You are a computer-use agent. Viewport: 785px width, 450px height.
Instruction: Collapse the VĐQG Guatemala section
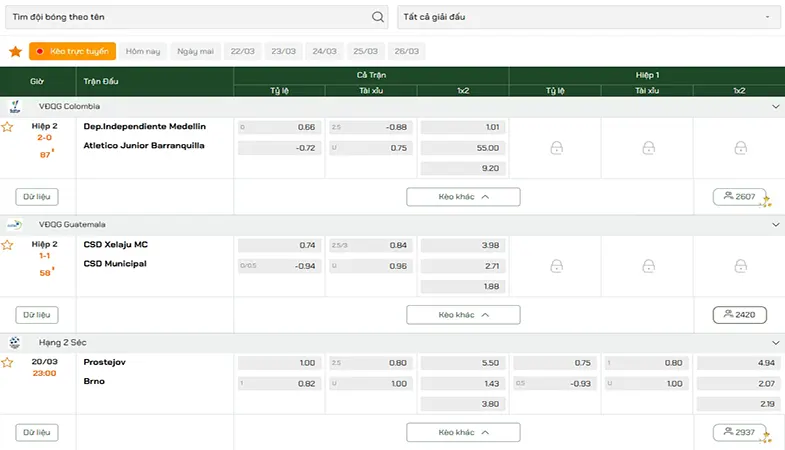pos(775,225)
